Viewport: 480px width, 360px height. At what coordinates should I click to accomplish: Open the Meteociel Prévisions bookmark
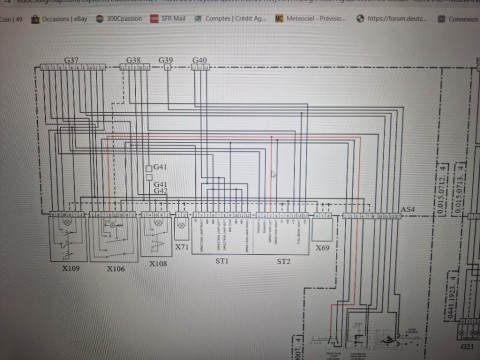311,18
